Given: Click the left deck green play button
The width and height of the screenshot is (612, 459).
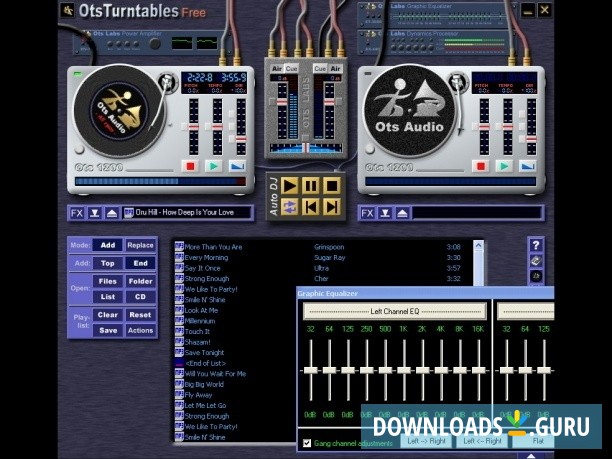Looking at the screenshot, I should (213, 166).
